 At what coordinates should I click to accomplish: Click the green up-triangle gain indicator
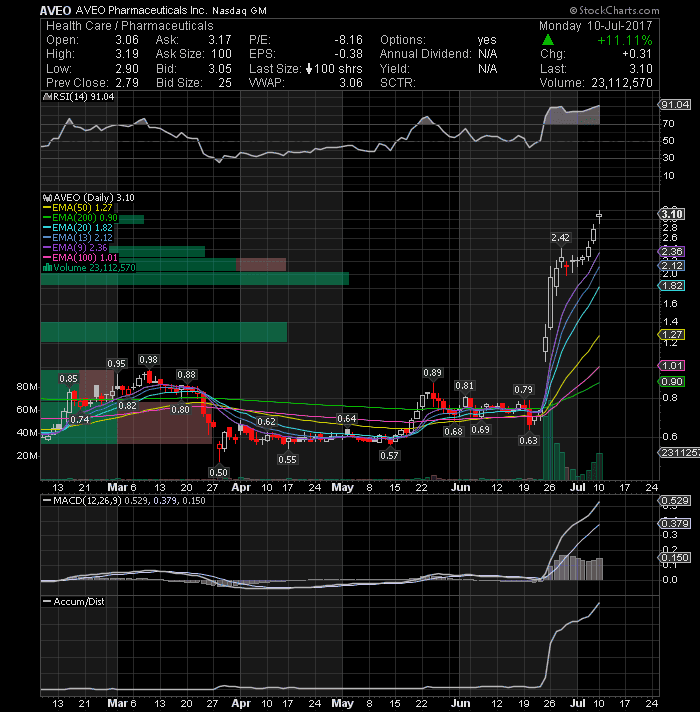[548, 40]
